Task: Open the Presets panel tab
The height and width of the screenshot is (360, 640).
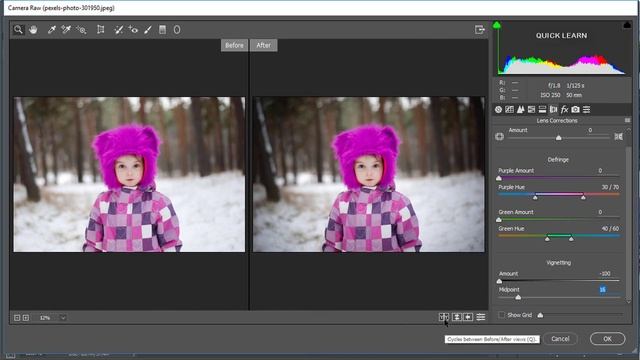Action: click(587, 109)
